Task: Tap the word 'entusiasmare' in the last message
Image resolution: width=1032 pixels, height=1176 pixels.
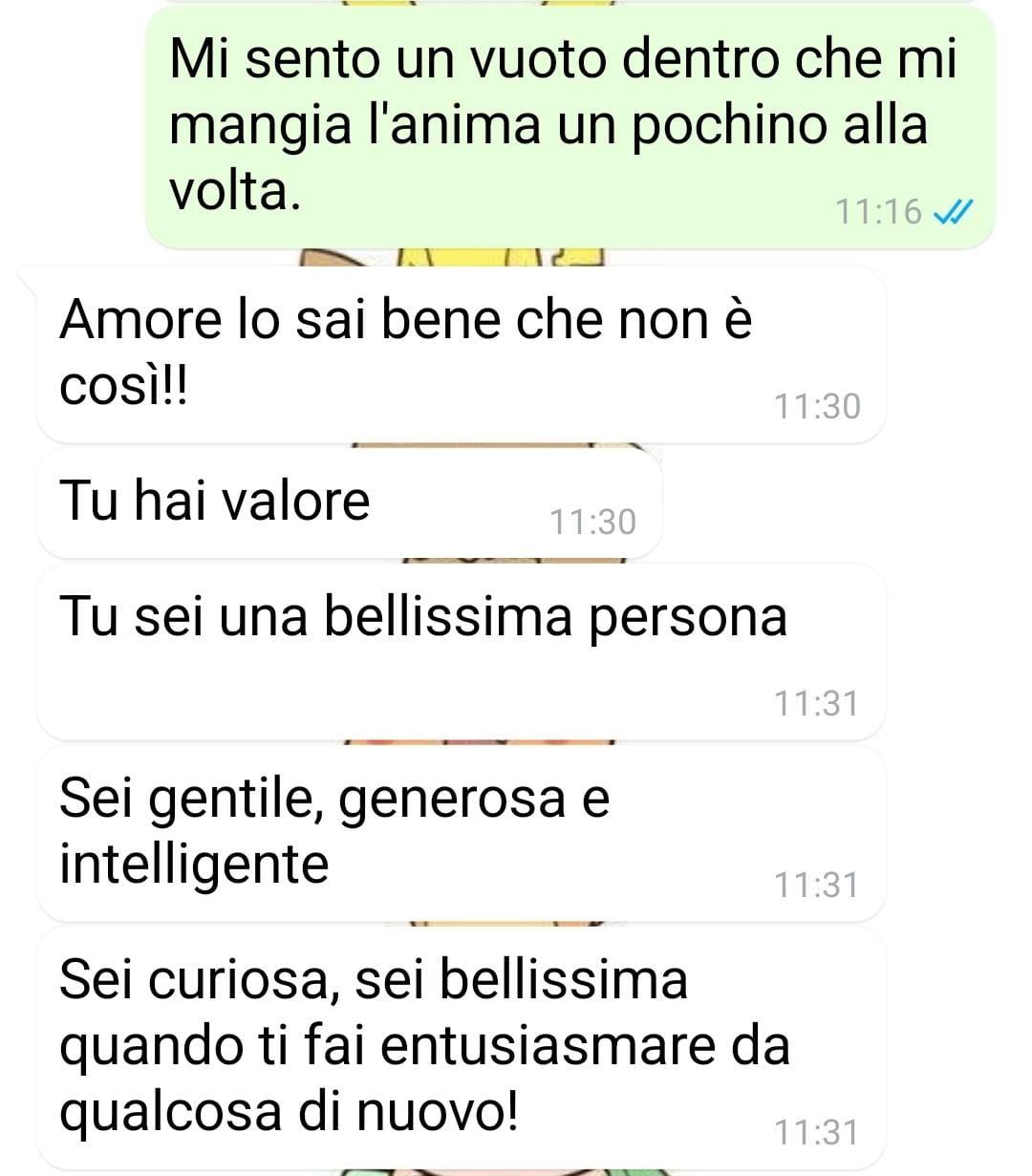Action: point(549,1046)
